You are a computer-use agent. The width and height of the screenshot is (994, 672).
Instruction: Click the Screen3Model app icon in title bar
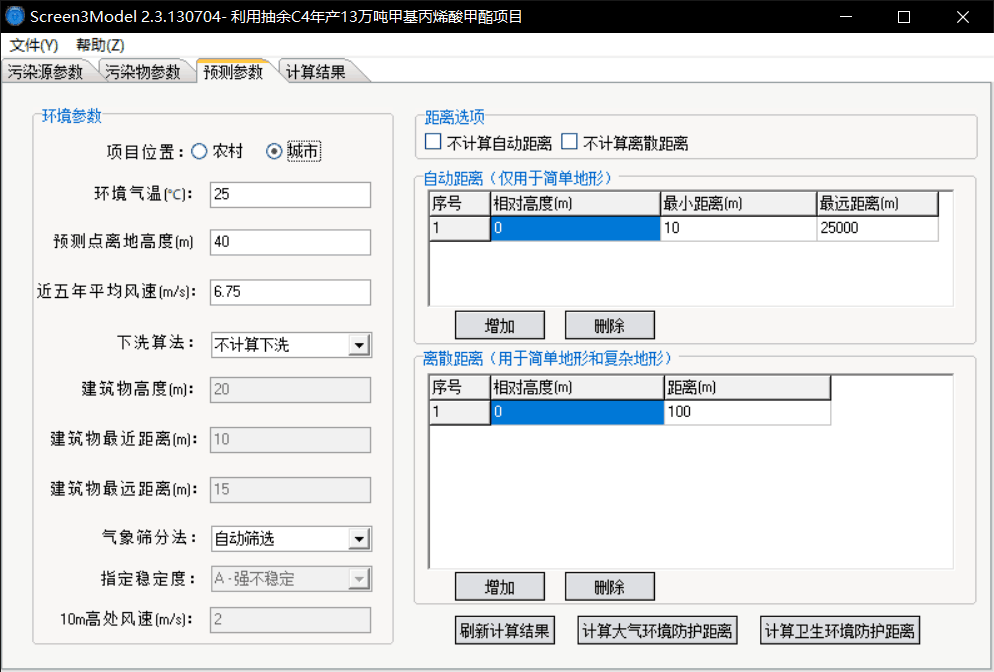tap(14, 16)
